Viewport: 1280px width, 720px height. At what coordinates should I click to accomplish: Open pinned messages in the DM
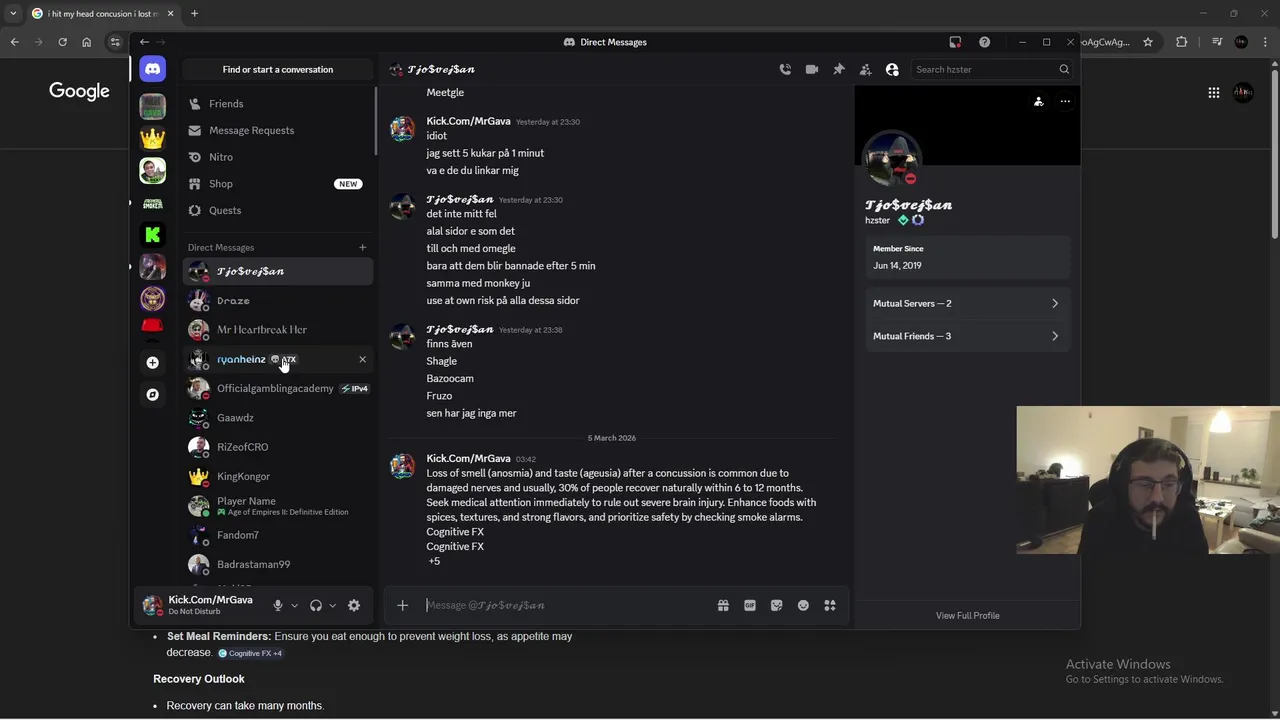pyautogui.click(x=839, y=69)
